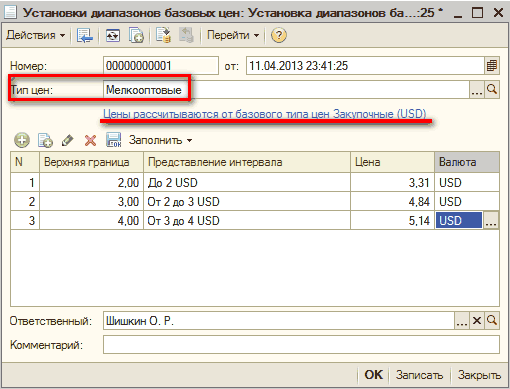Screen dimensions: 510x389
Task: Click the Закрыть button
Action: point(479,375)
